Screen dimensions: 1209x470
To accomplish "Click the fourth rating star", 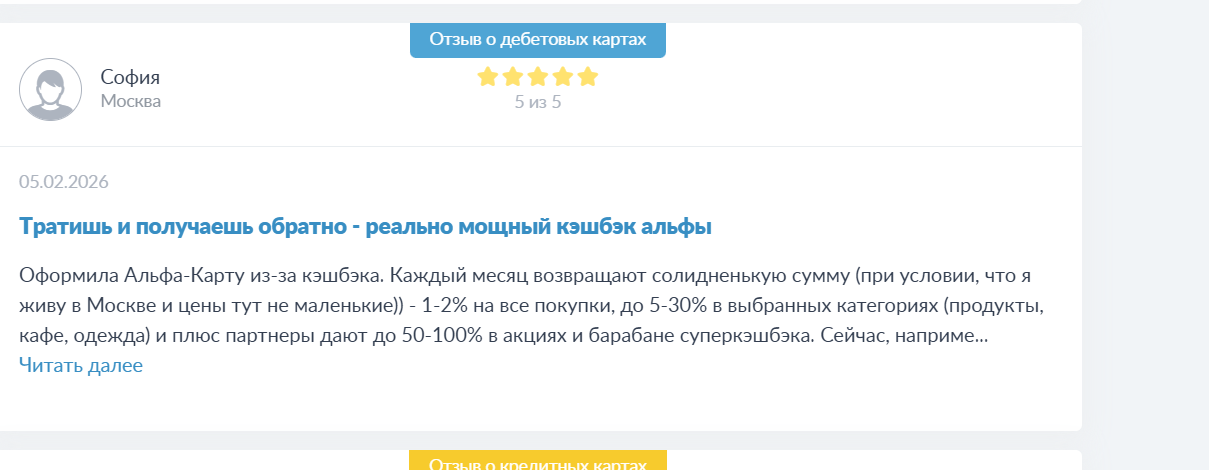I will (x=563, y=77).
